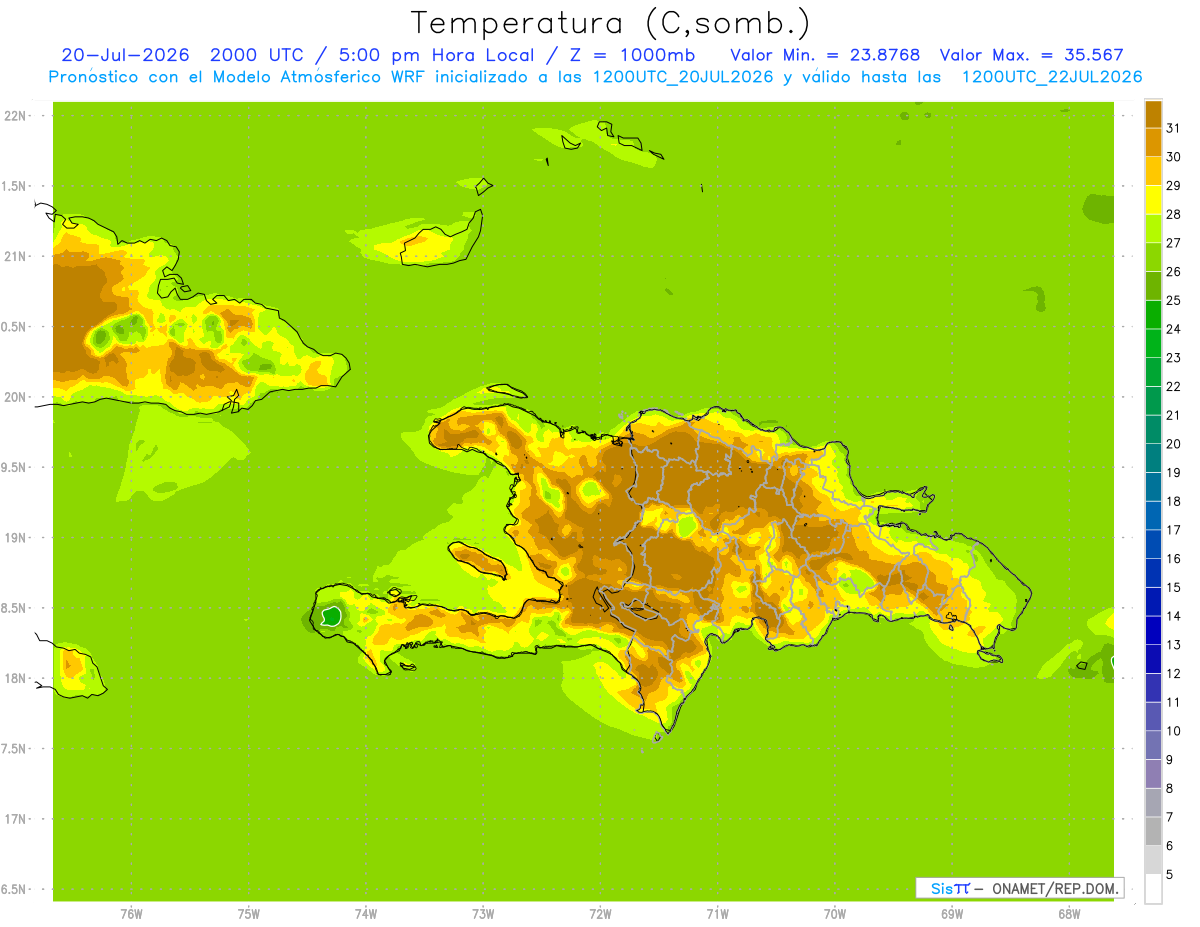Click the teal legend swatch between 19 and 20
The height and width of the screenshot is (927, 1200).
point(1153,458)
